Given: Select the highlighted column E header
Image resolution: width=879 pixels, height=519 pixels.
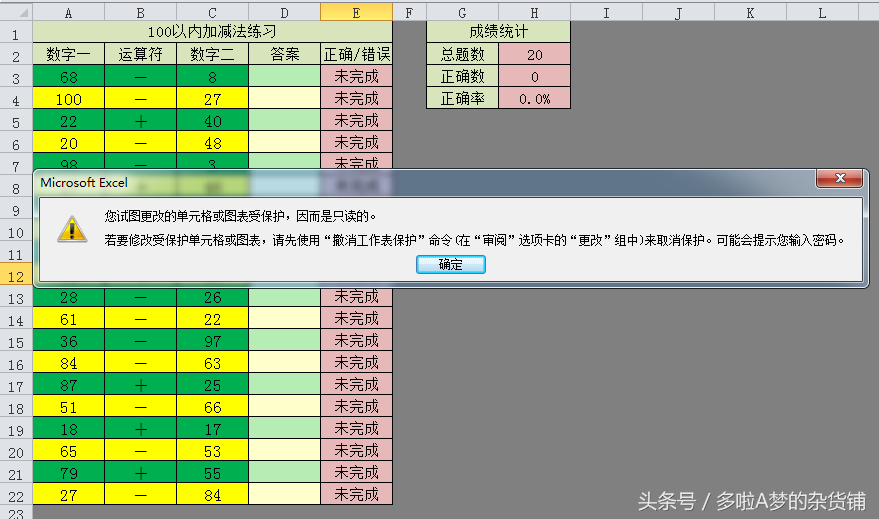Looking at the screenshot, I should (x=356, y=12).
